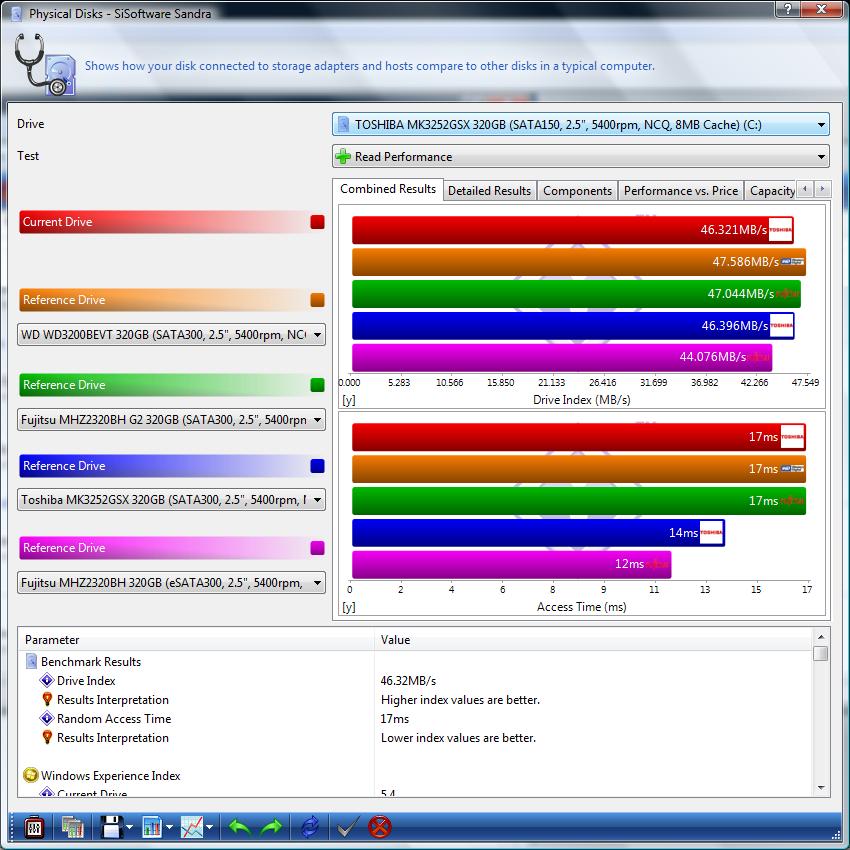
Task: Click the blue Reference Drive color swatch
Action: point(318,466)
